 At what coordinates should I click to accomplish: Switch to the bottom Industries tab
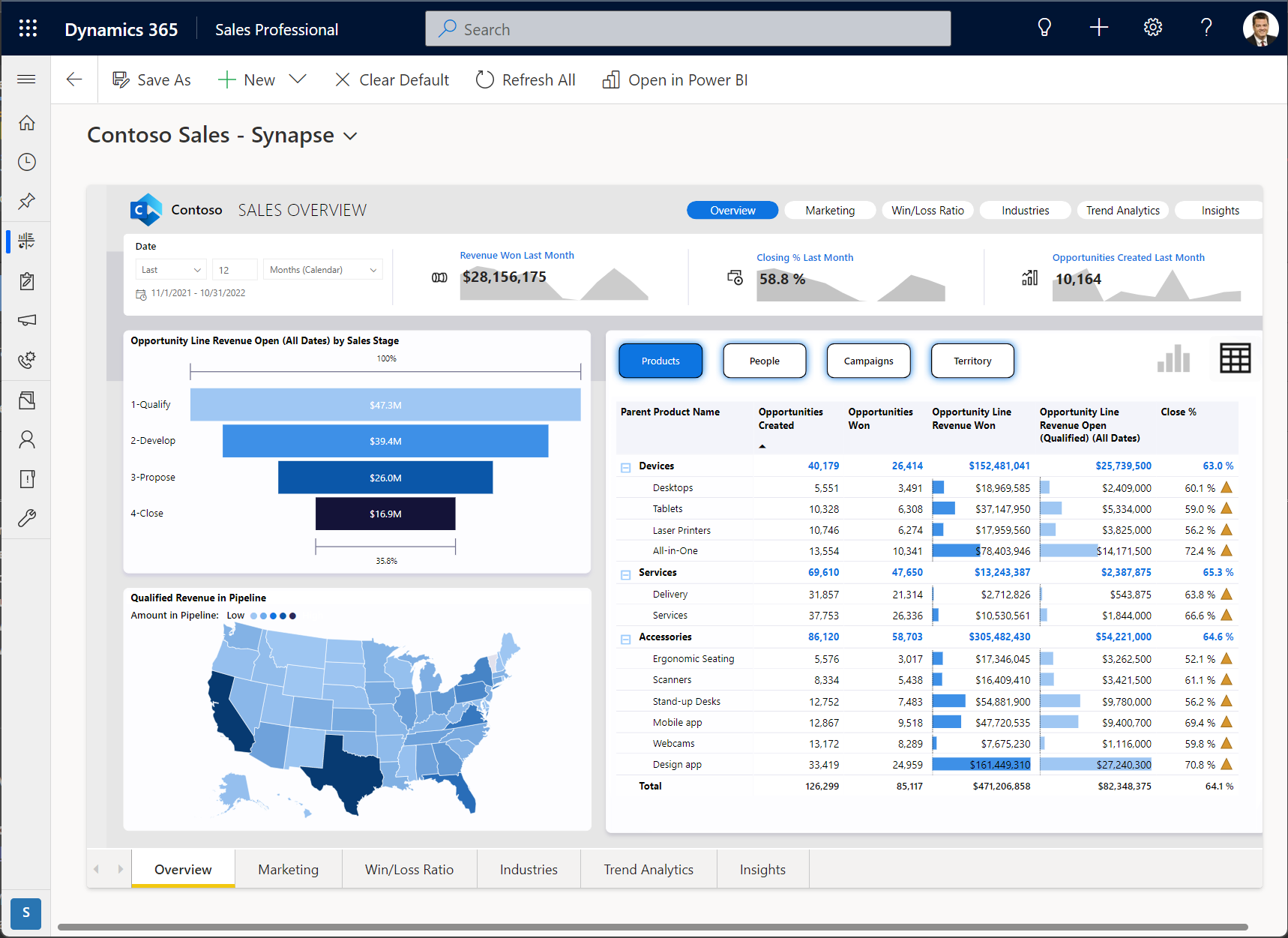pos(529,869)
